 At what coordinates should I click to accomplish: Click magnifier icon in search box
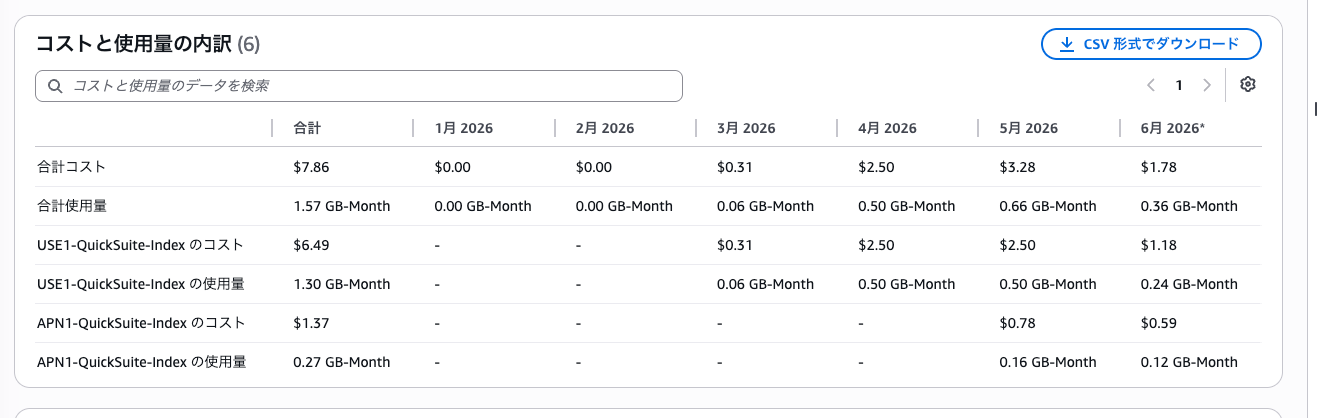(x=55, y=86)
